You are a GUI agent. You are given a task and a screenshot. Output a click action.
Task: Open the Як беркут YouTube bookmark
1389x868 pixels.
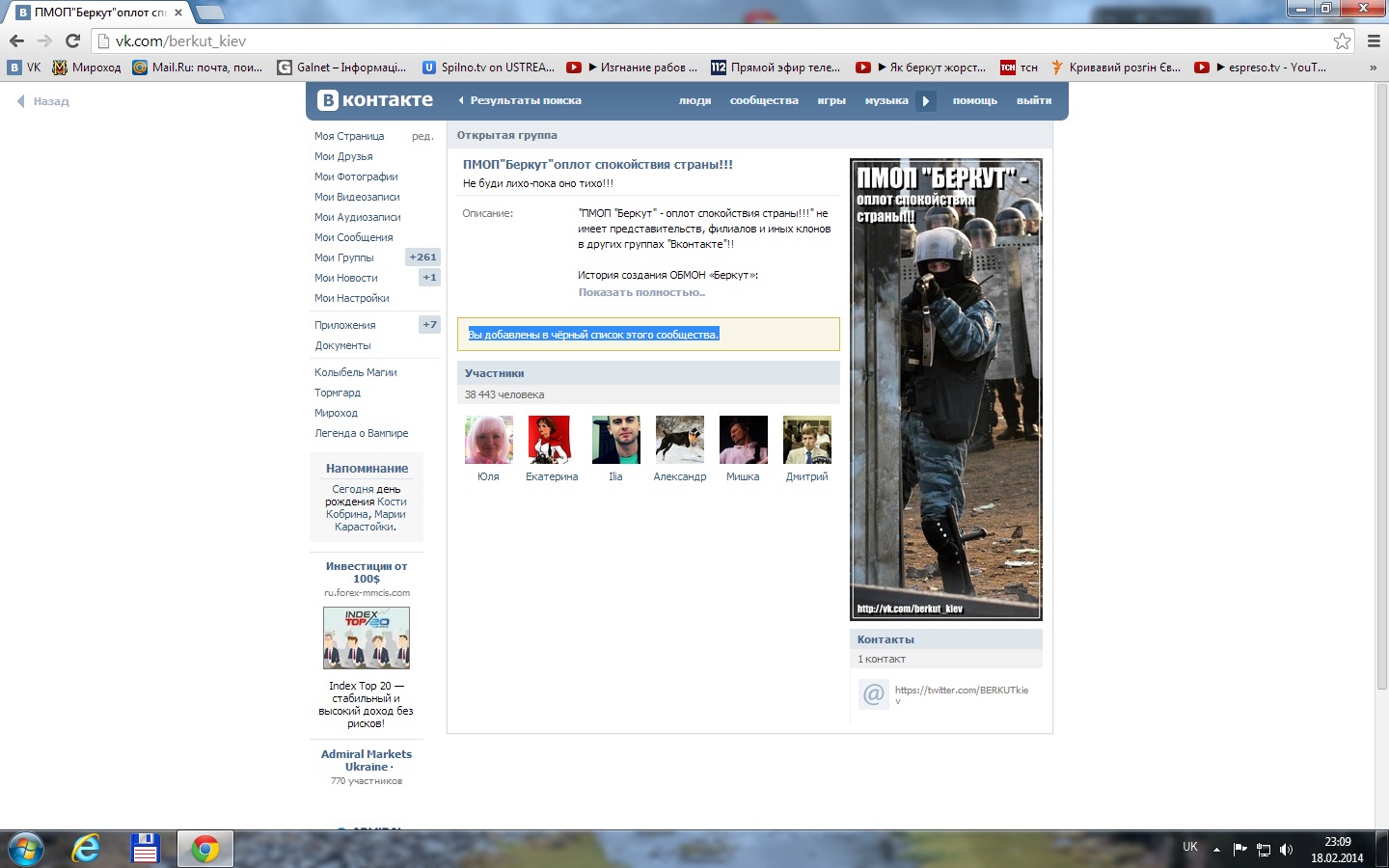(x=921, y=68)
